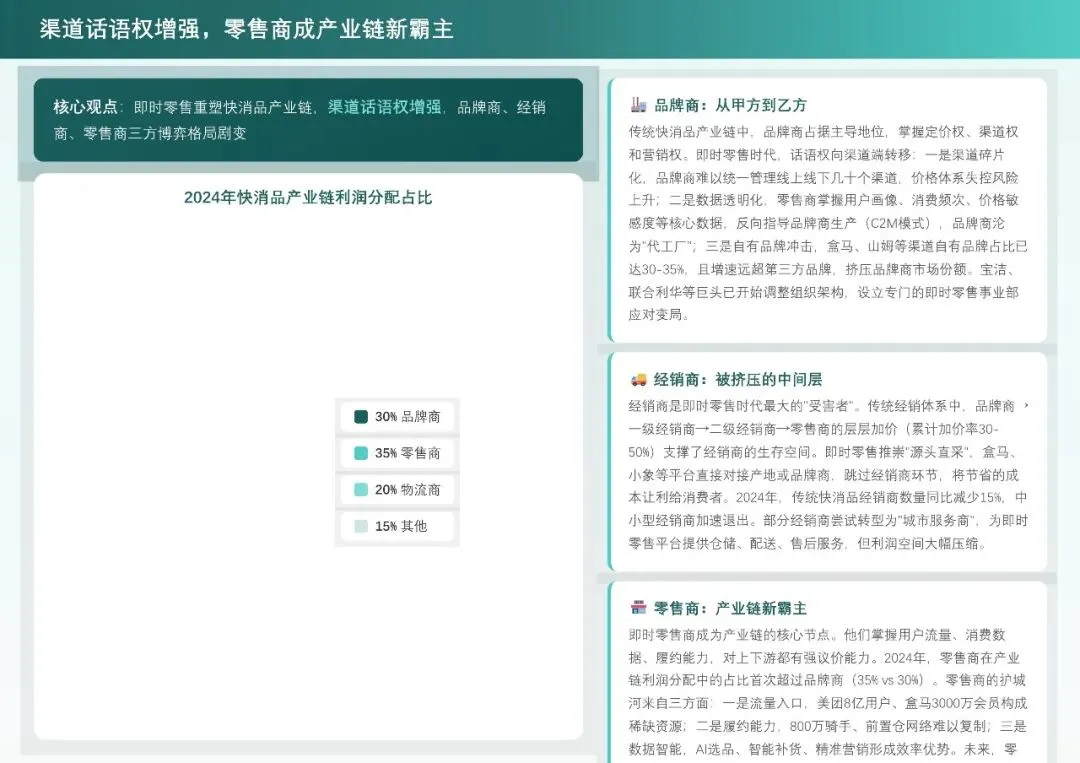Click the store icon beside 零售商 heading
The width and height of the screenshot is (1080, 763).
click(638, 608)
